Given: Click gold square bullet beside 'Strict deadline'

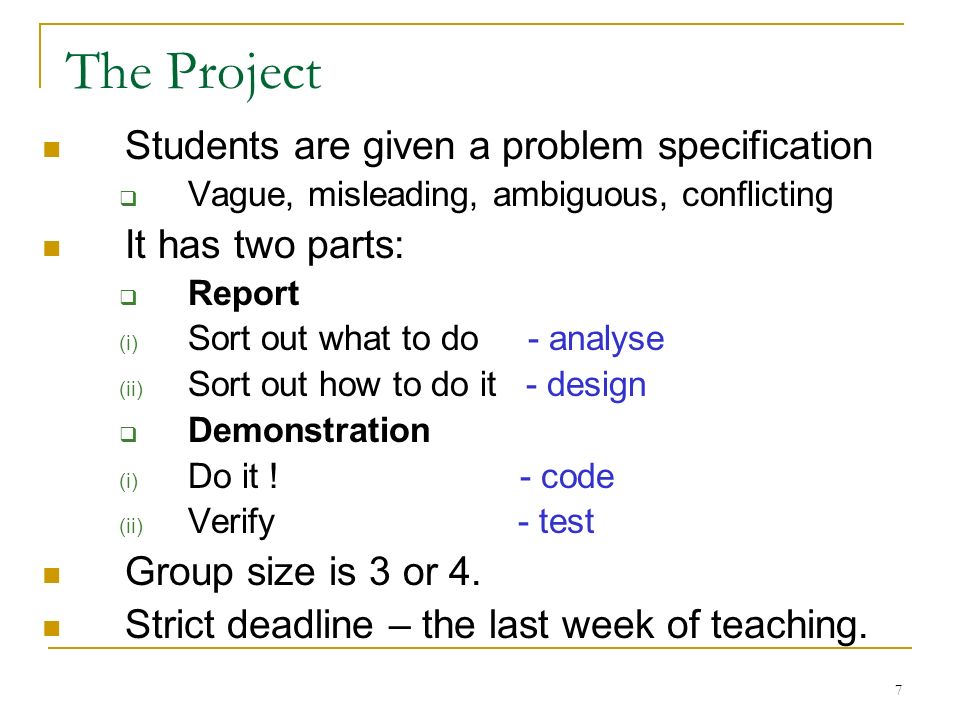Looking at the screenshot, I should 52,628.
